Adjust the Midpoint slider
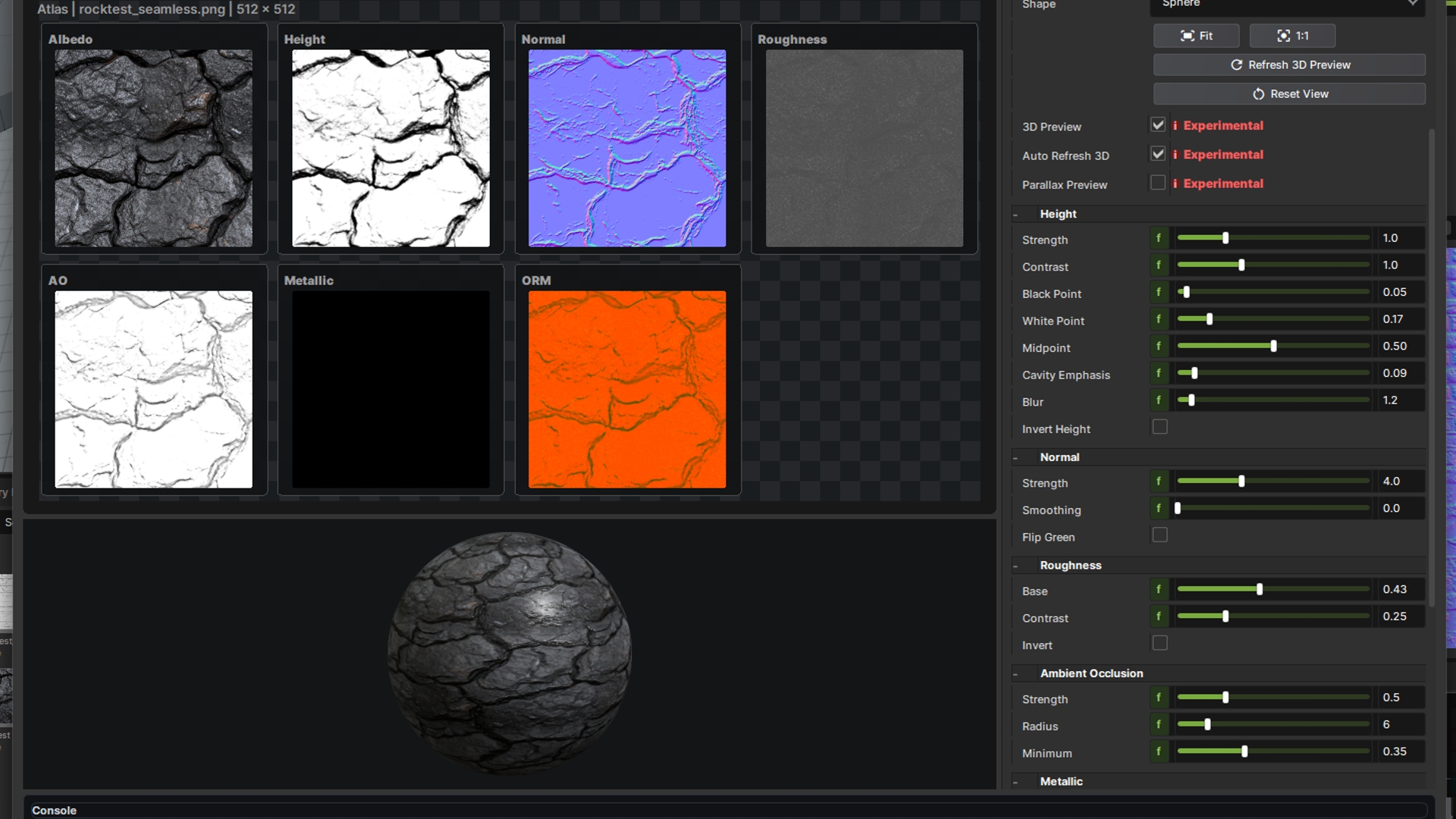 [x=1273, y=347]
